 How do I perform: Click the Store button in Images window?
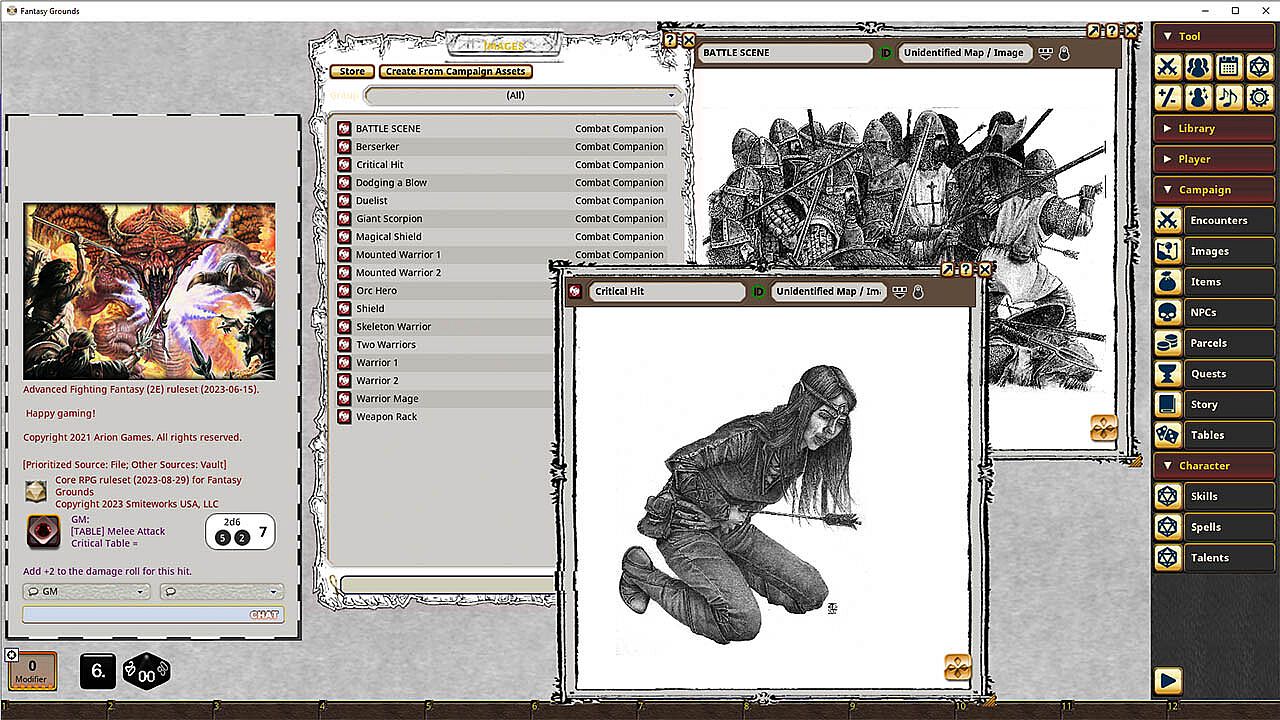click(352, 72)
